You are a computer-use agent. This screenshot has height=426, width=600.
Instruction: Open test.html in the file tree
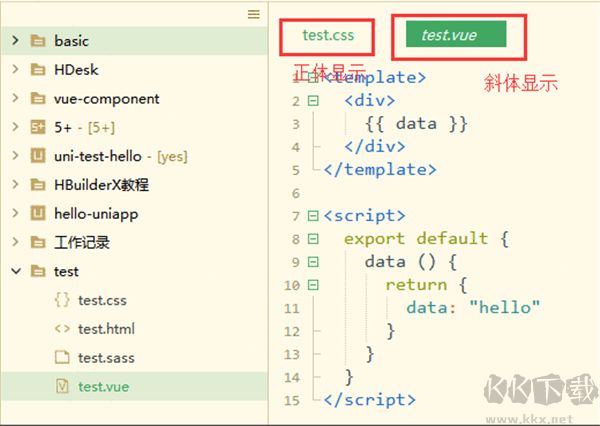[x=106, y=329]
